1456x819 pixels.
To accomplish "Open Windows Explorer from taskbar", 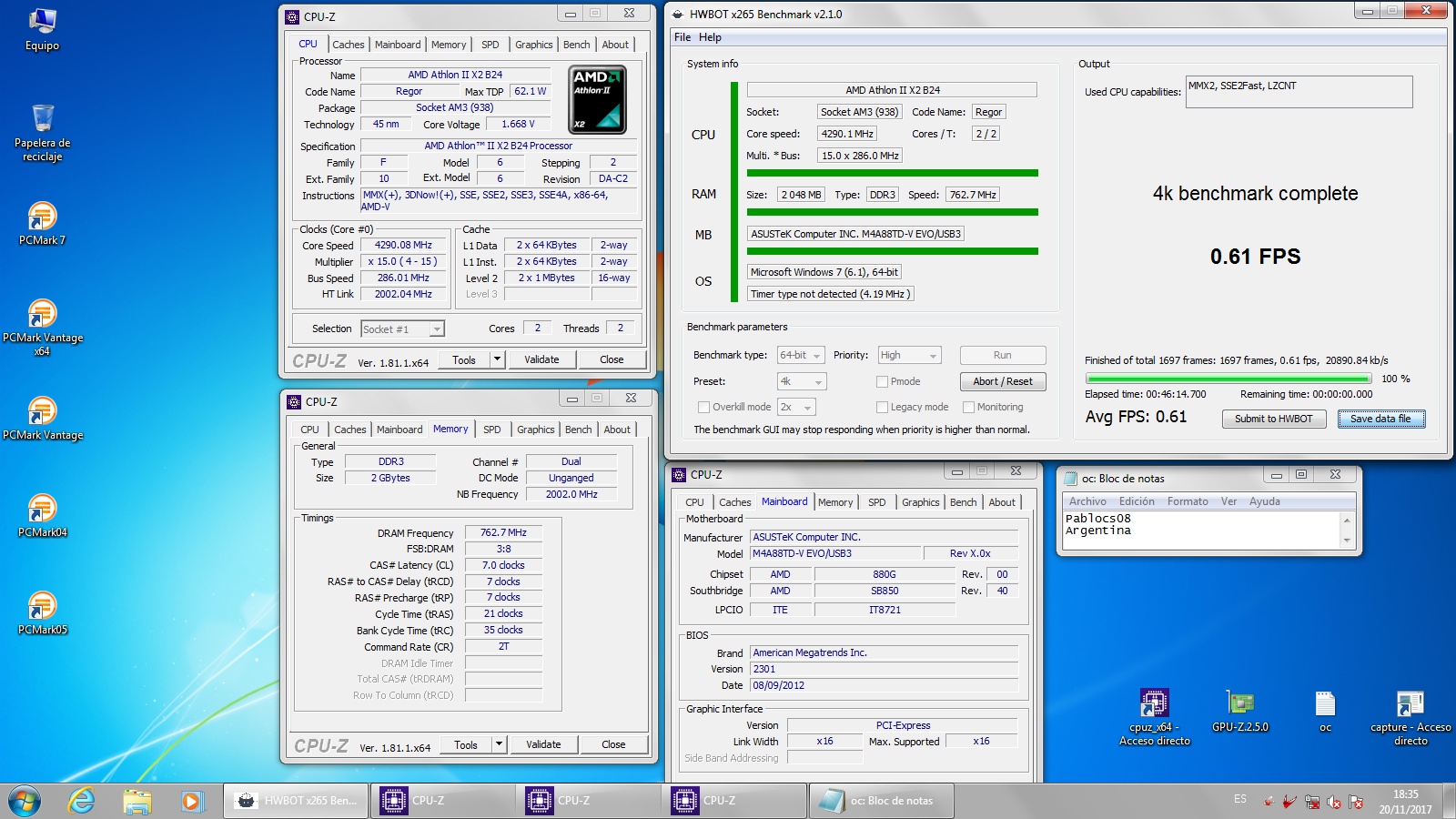I will [136, 801].
